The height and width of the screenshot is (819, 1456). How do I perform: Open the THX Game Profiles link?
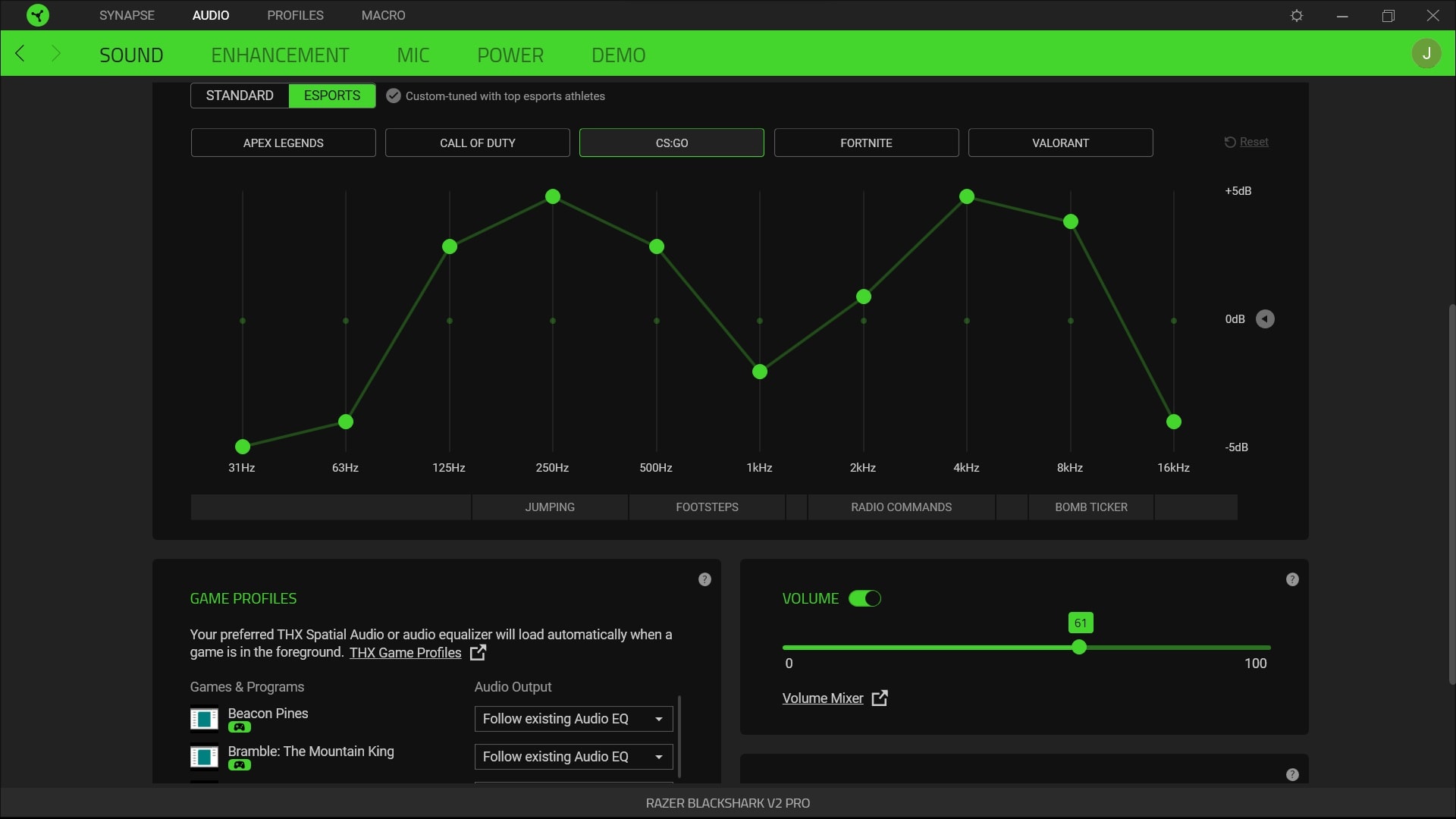pos(405,653)
